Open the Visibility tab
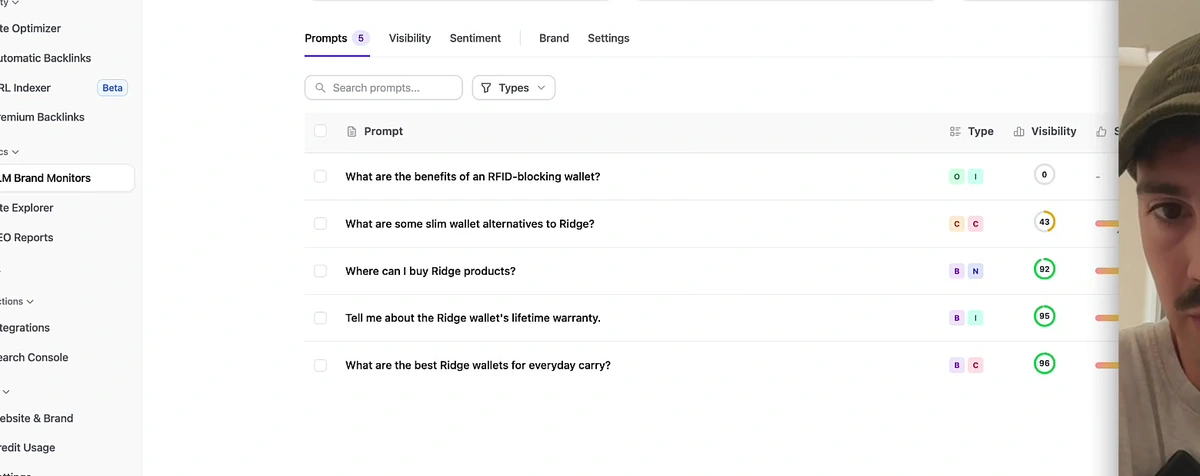The height and width of the screenshot is (476, 1200). click(x=410, y=38)
